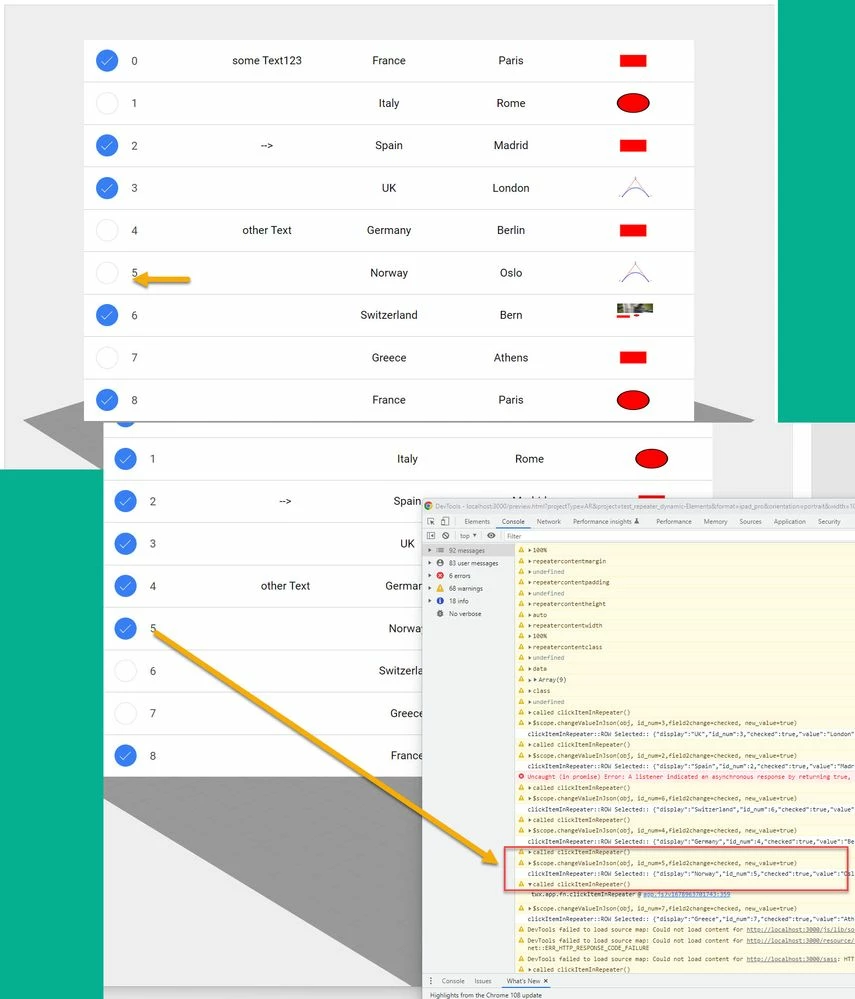This screenshot has height=999, width=855.
Task: Expand the 18 info group
Action: point(429,601)
